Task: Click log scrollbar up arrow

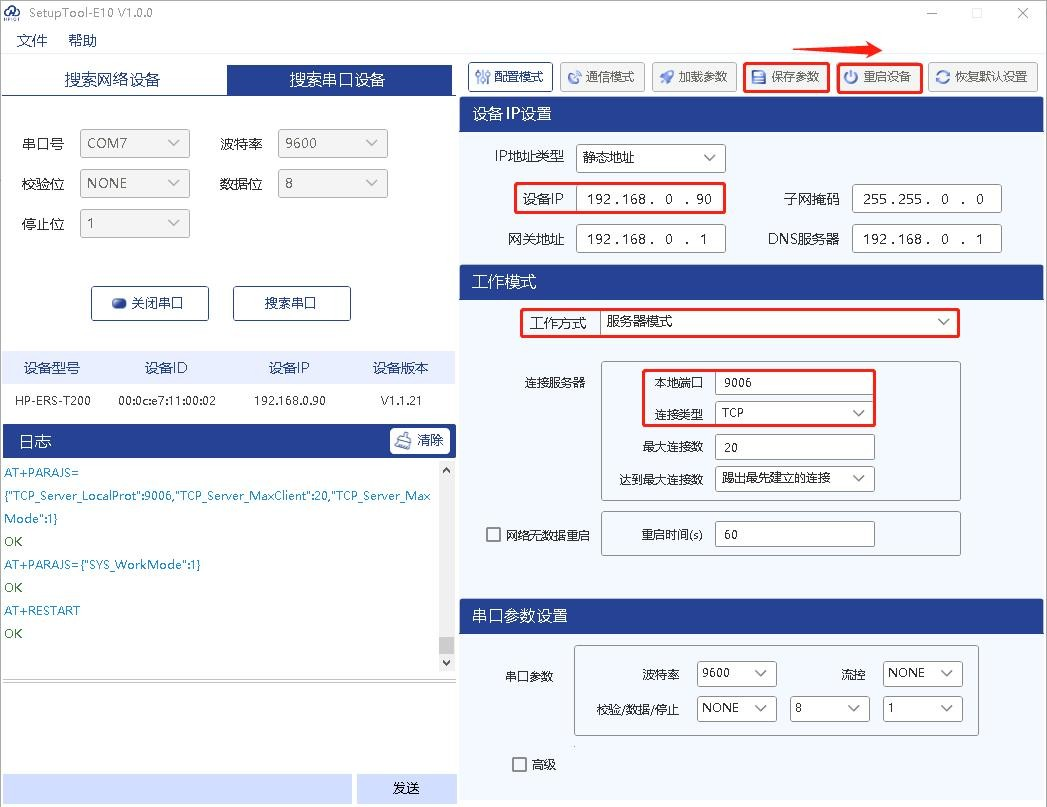Action: click(x=446, y=471)
